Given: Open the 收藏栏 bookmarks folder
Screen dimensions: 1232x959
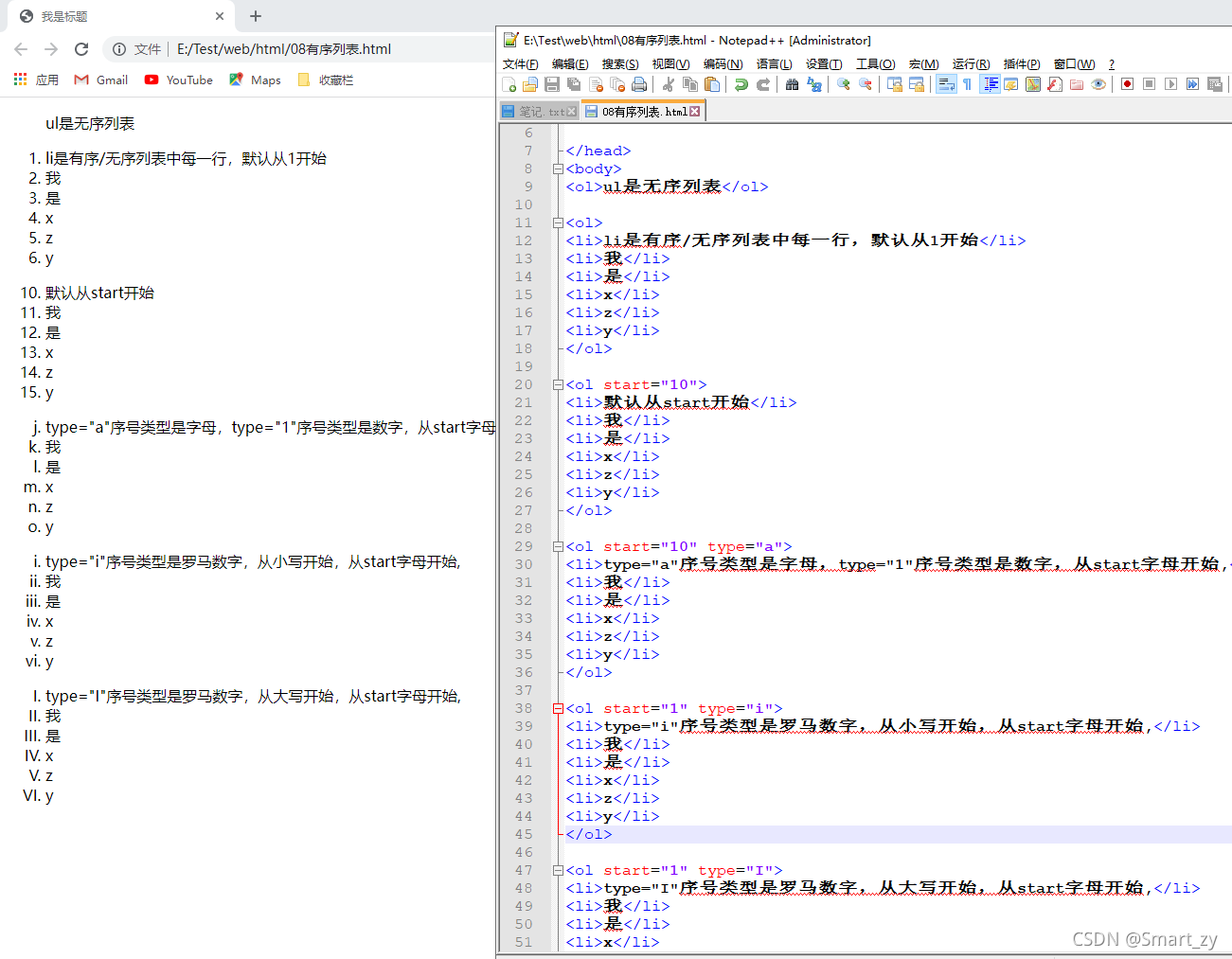Looking at the screenshot, I should pyautogui.click(x=326, y=80).
